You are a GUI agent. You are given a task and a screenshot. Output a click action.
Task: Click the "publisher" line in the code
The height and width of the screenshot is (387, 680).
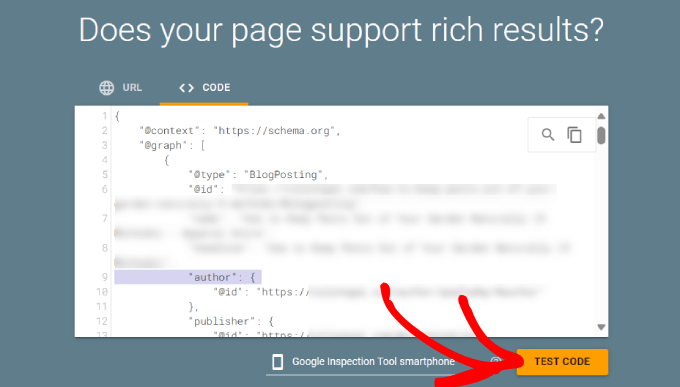coord(231,321)
